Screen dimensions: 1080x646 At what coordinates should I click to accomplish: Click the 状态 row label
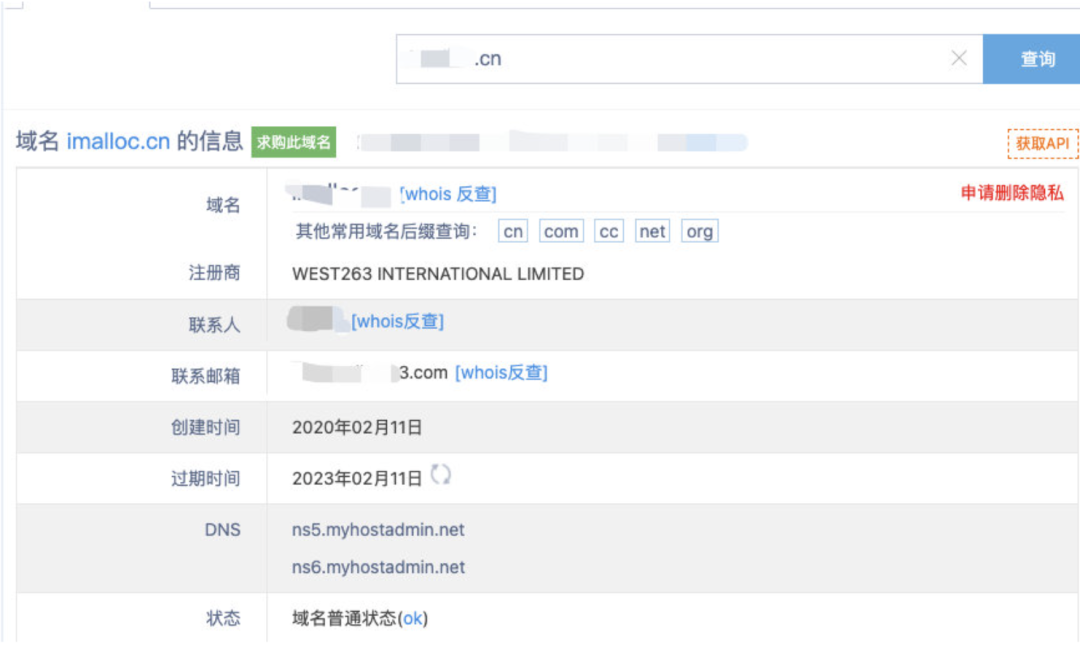pyautogui.click(x=223, y=618)
